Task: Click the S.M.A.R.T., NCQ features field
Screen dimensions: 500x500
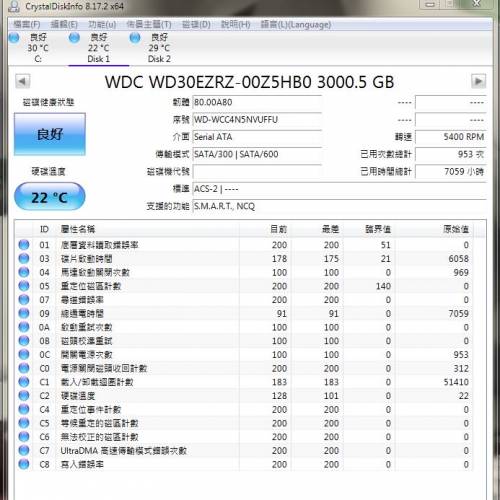Action: pyautogui.click(x=339, y=206)
